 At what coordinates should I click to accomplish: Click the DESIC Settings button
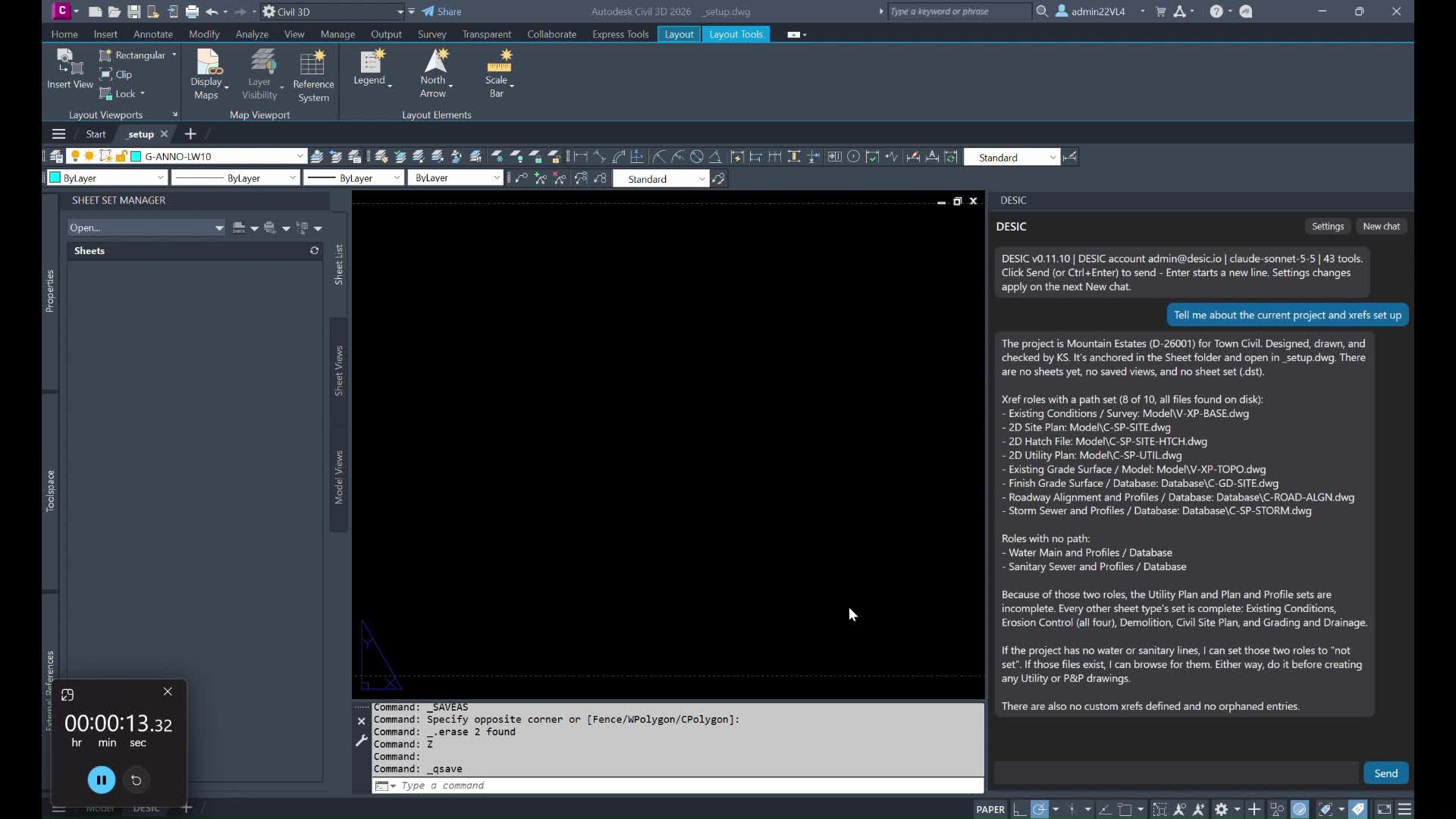(x=1328, y=226)
